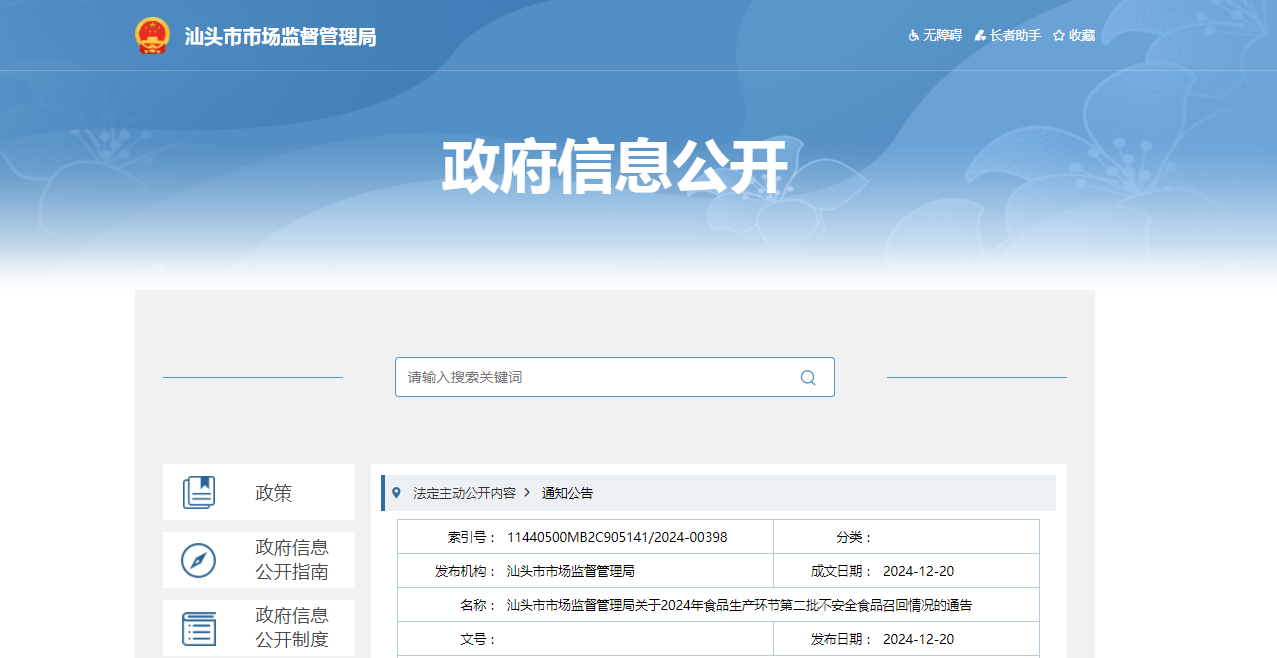The image size is (1277, 658).
Task: Click the 文号 label cell
Action: [478, 639]
